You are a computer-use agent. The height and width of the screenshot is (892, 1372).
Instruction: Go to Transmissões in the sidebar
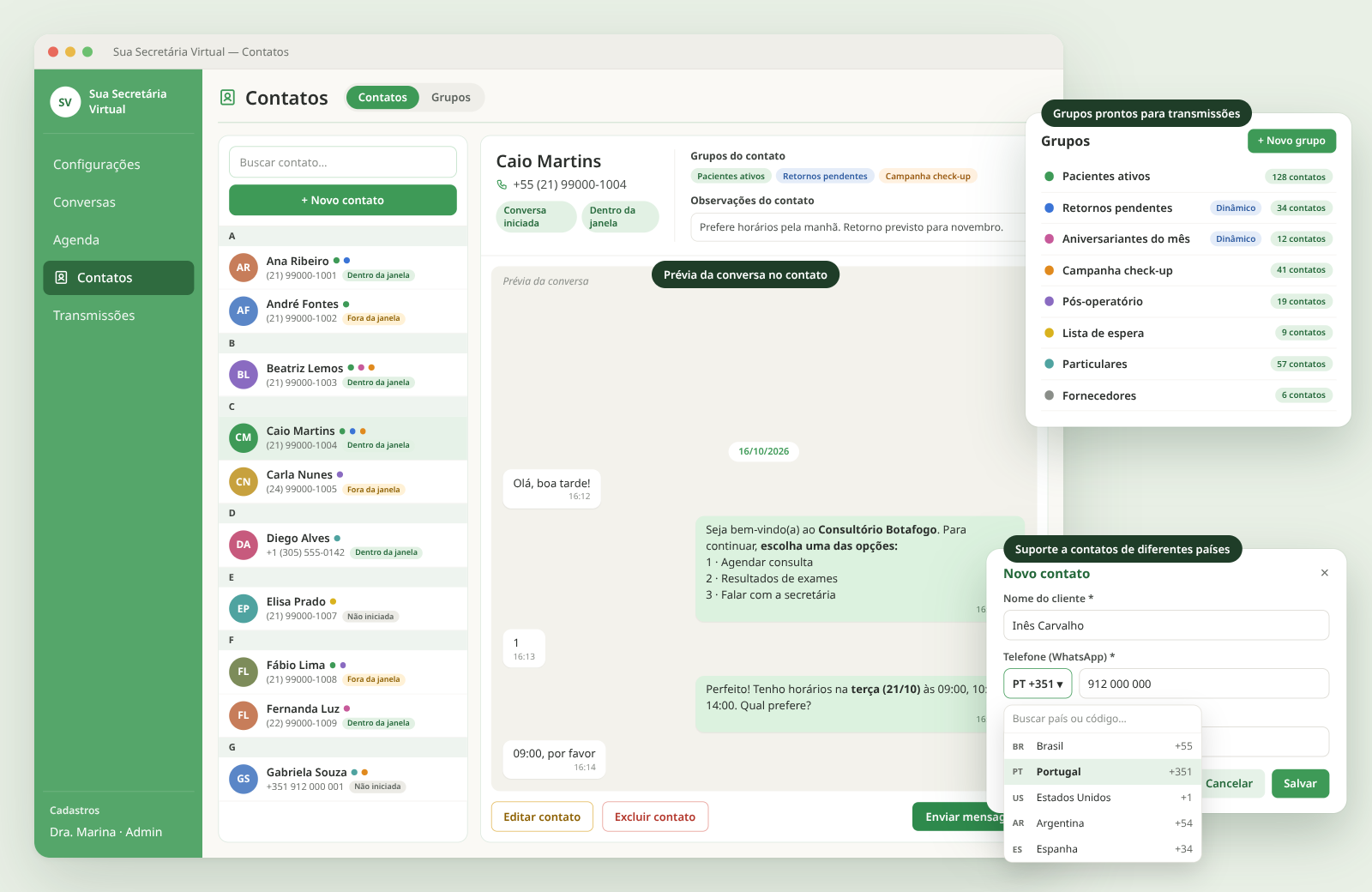coord(118,316)
